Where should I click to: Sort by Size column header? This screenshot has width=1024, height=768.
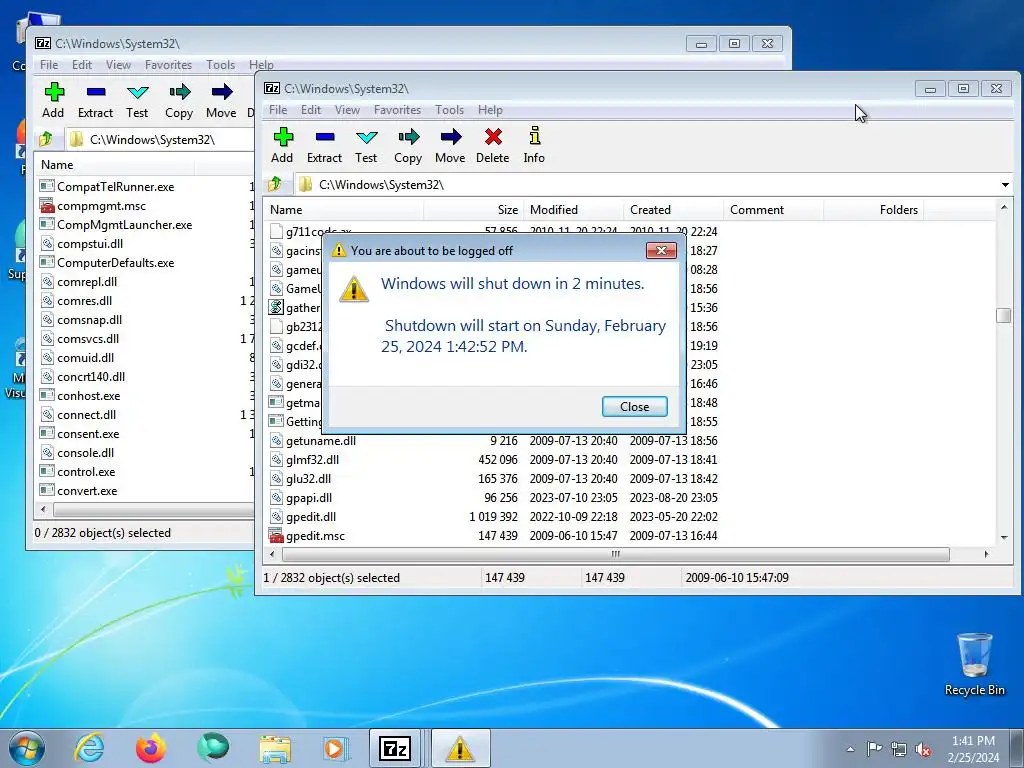point(473,210)
